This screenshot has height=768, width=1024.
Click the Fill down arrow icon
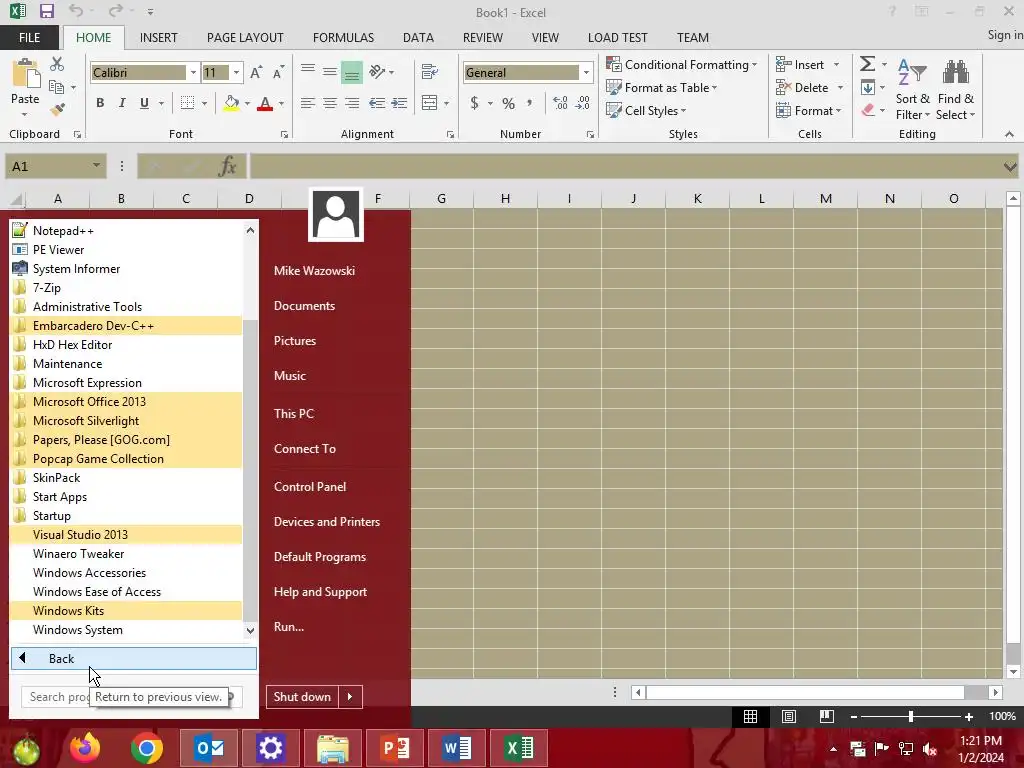[868, 88]
